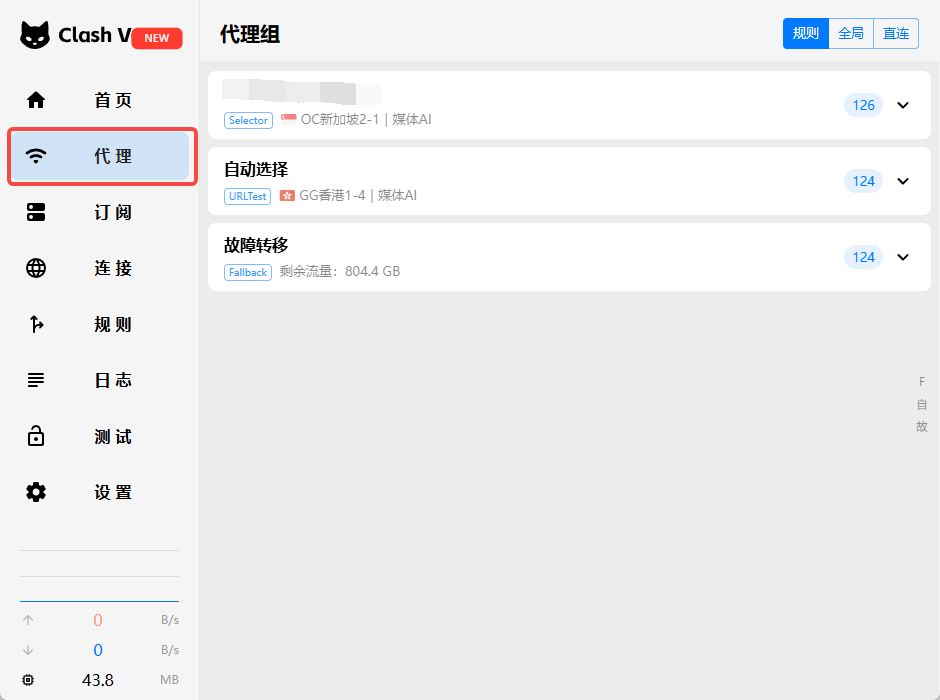Switch proxy mode to 直连
940x700 pixels.
[896, 33]
